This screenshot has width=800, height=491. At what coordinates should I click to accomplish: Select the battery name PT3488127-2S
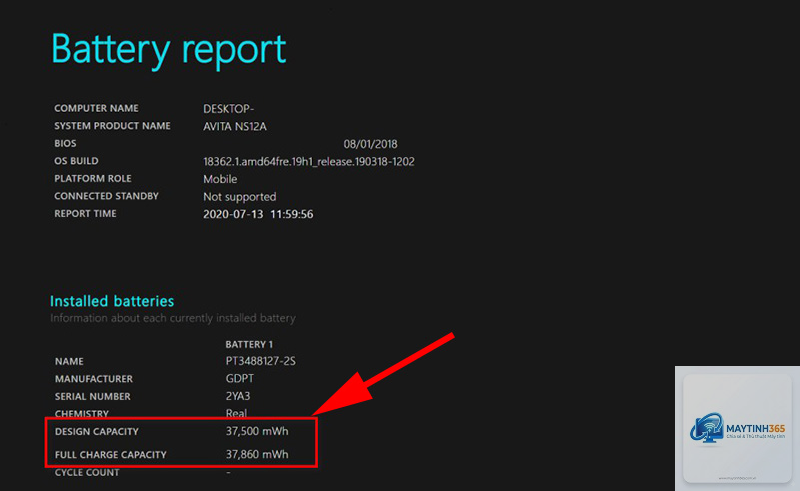tap(261, 361)
